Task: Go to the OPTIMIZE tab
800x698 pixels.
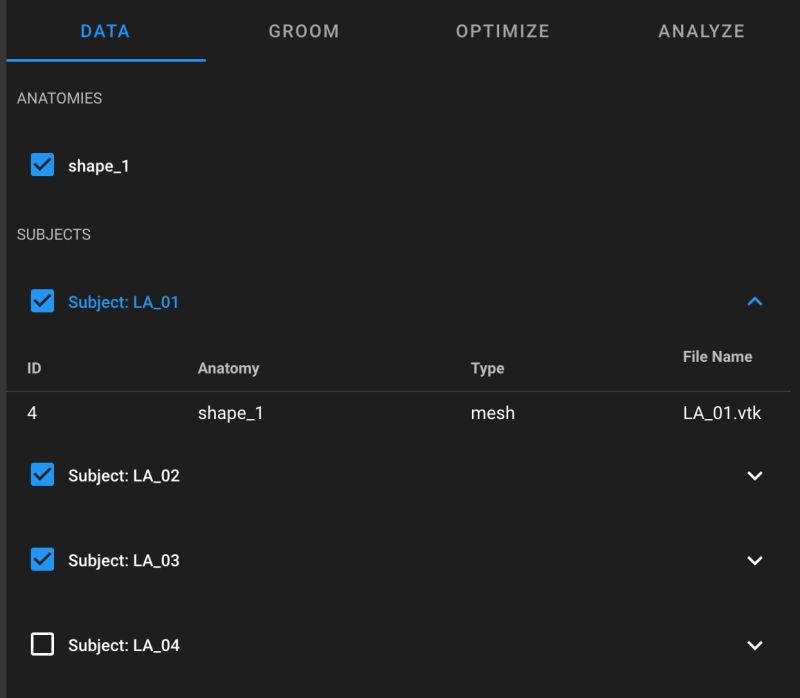Action: [x=502, y=31]
